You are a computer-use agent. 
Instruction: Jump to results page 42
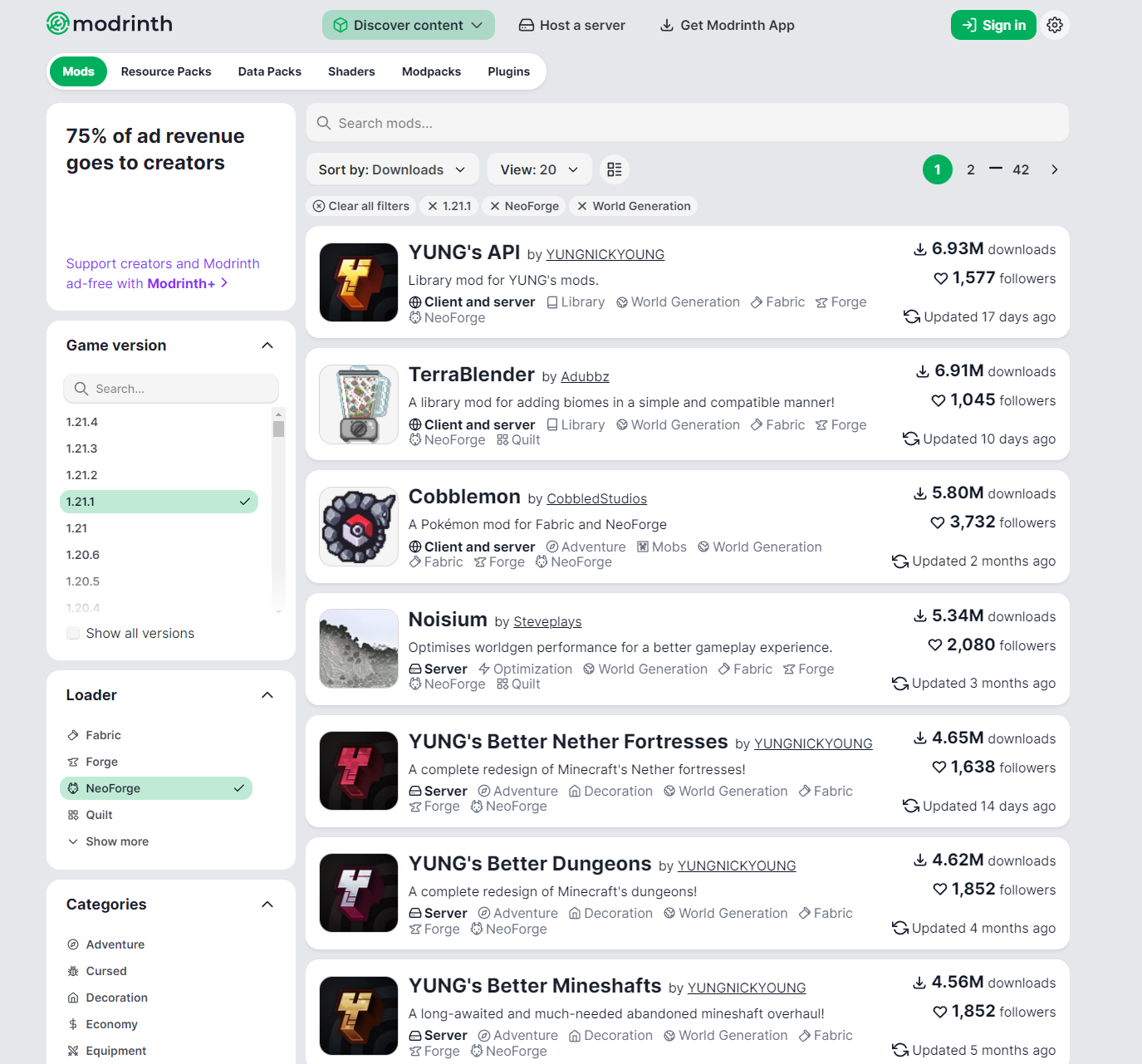click(x=1021, y=169)
